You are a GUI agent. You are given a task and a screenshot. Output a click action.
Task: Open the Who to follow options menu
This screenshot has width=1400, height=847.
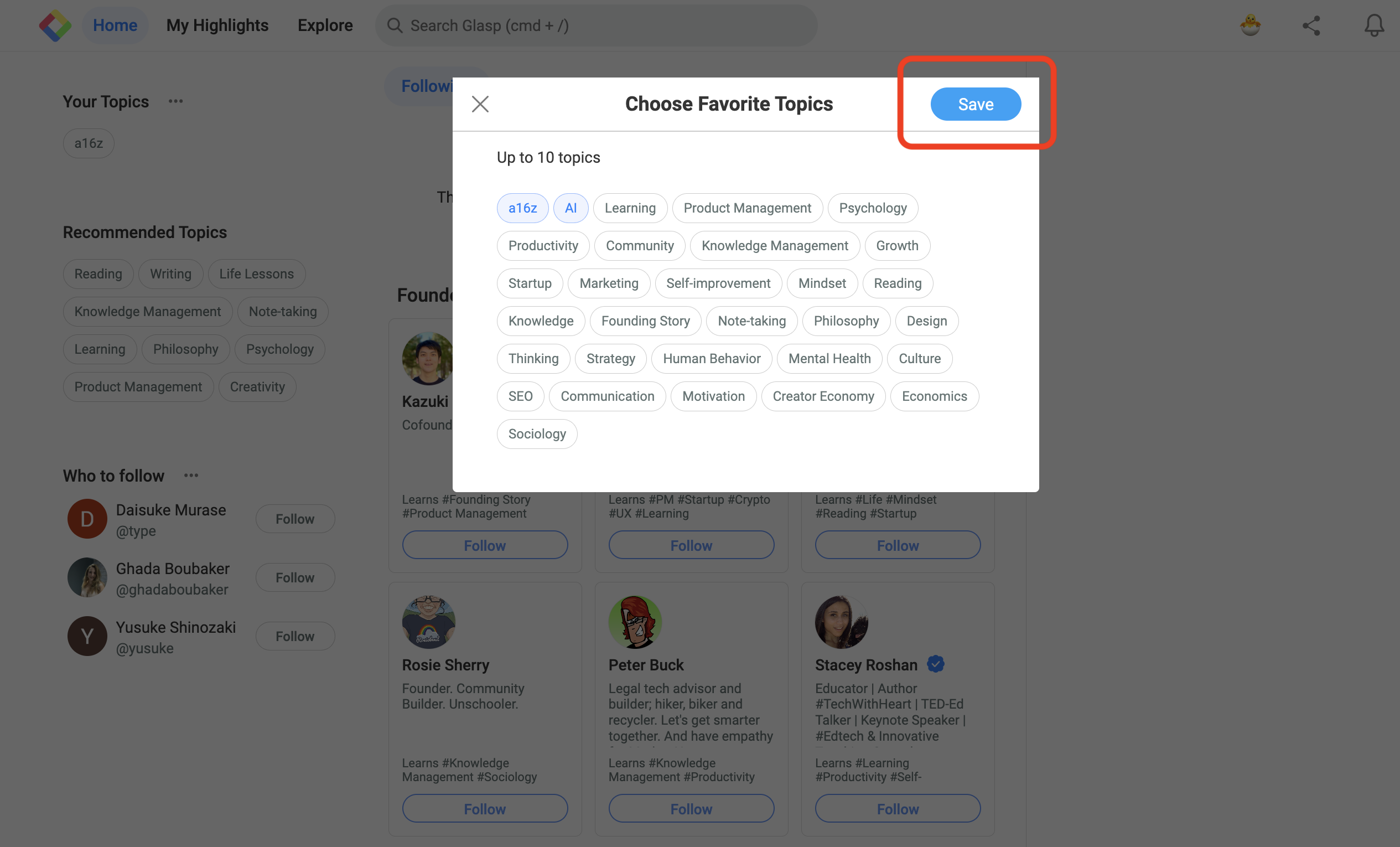191,475
